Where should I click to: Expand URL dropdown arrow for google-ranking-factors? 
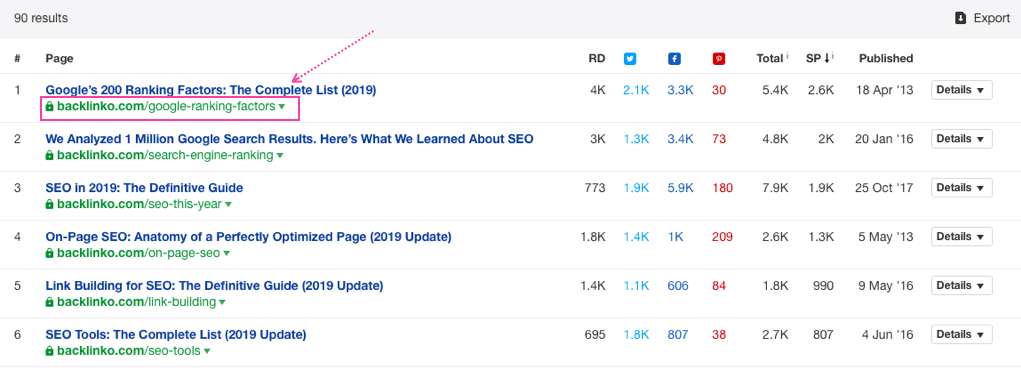tap(281, 107)
